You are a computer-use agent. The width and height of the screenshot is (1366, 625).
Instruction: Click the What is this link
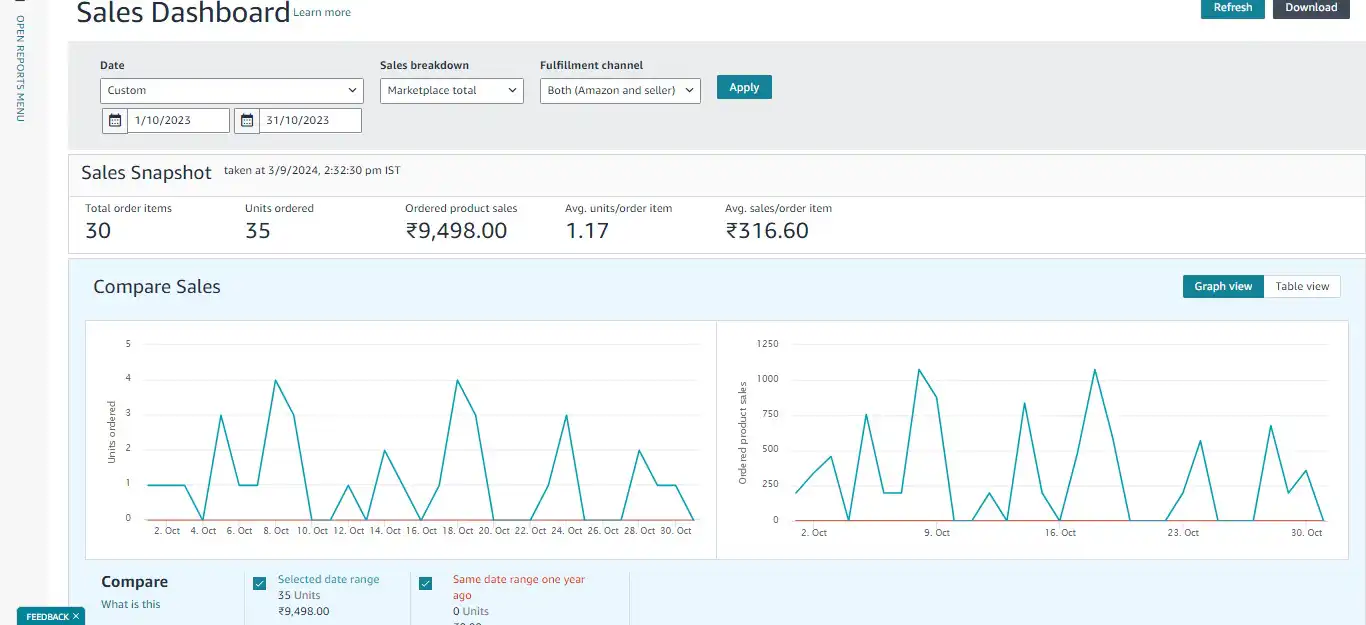(131, 604)
